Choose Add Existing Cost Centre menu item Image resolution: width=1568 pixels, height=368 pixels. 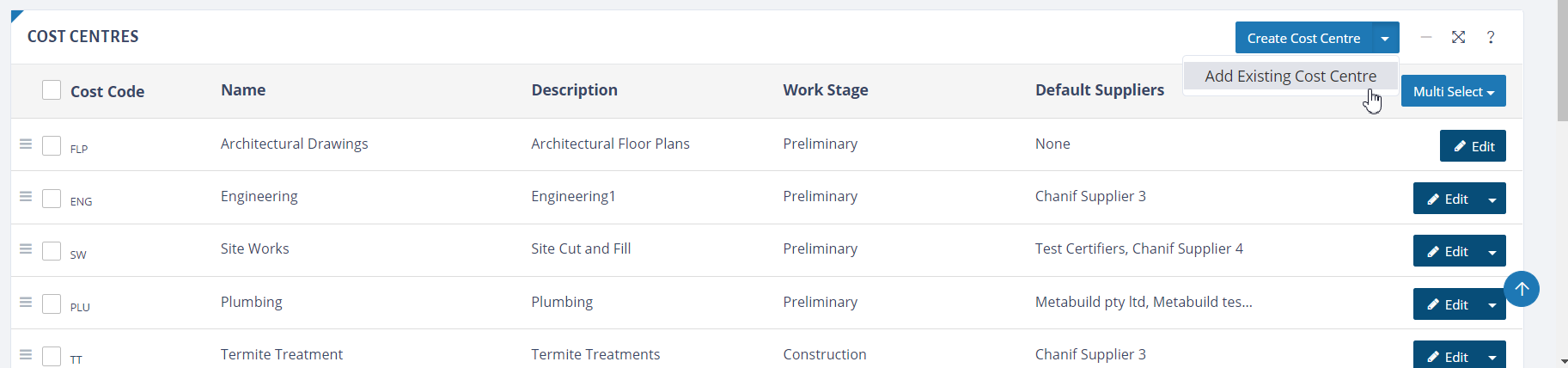click(1290, 76)
